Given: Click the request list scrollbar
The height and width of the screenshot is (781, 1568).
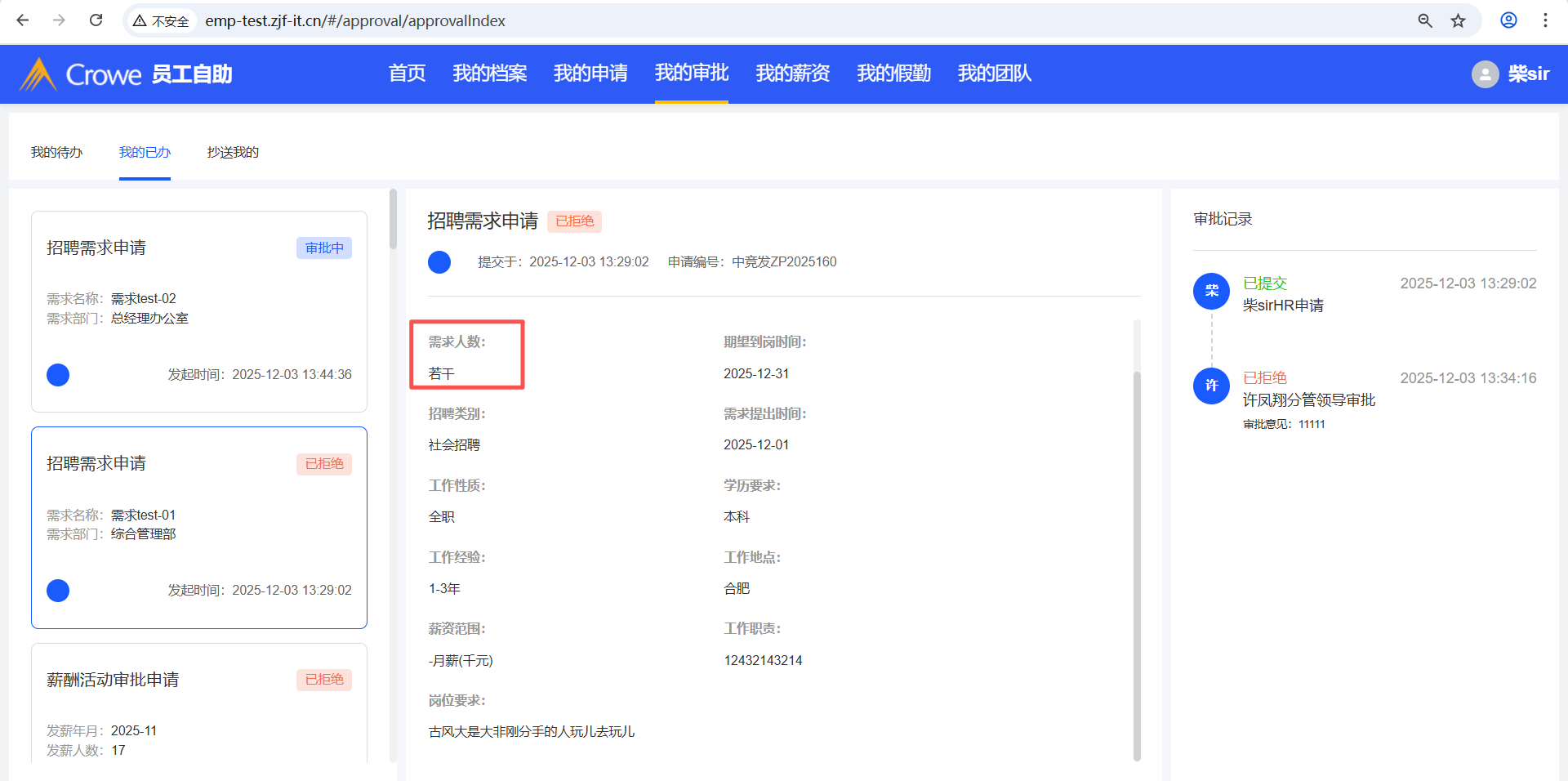Looking at the screenshot, I should pos(393,219).
